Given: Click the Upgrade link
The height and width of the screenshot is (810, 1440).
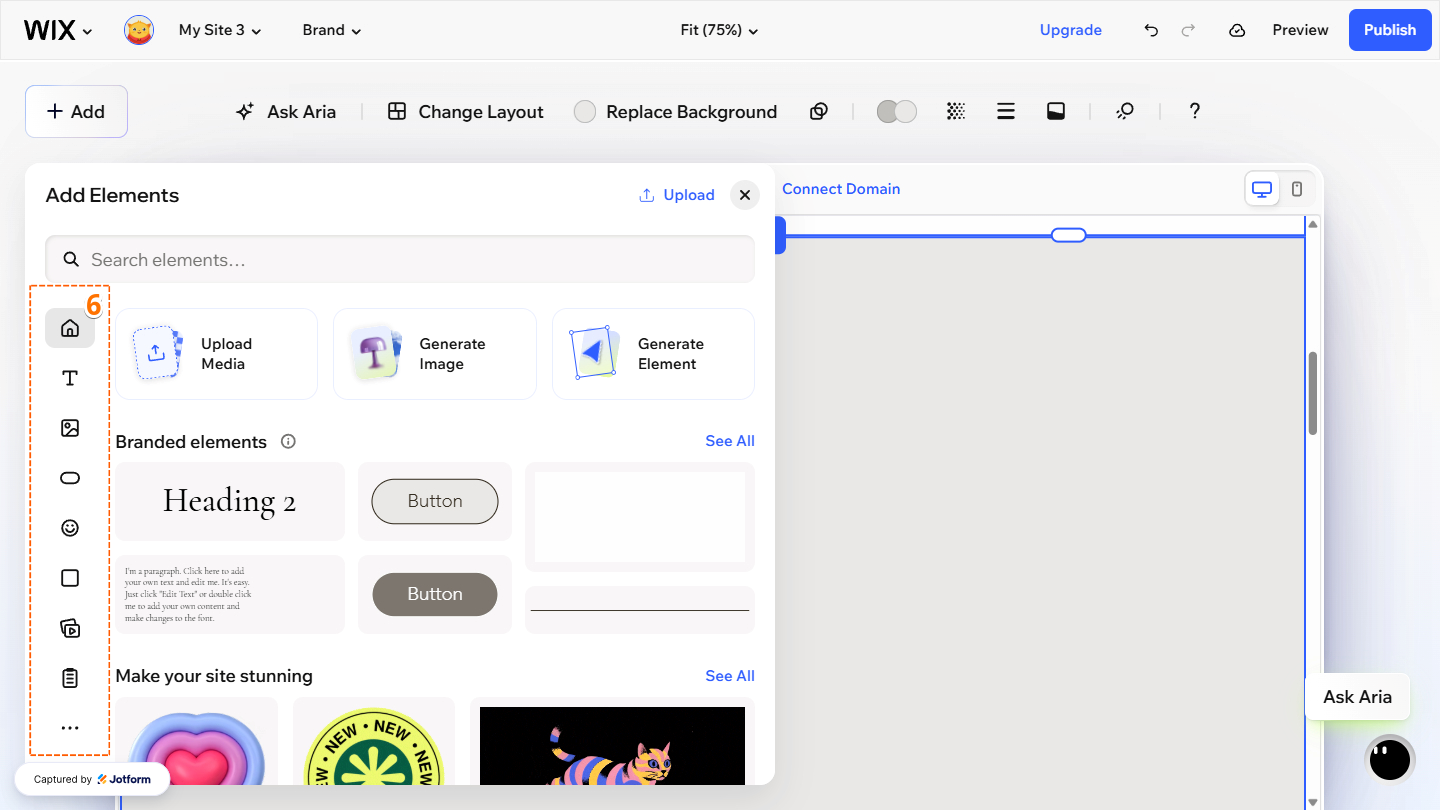Looking at the screenshot, I should (x=1071, y=30).
